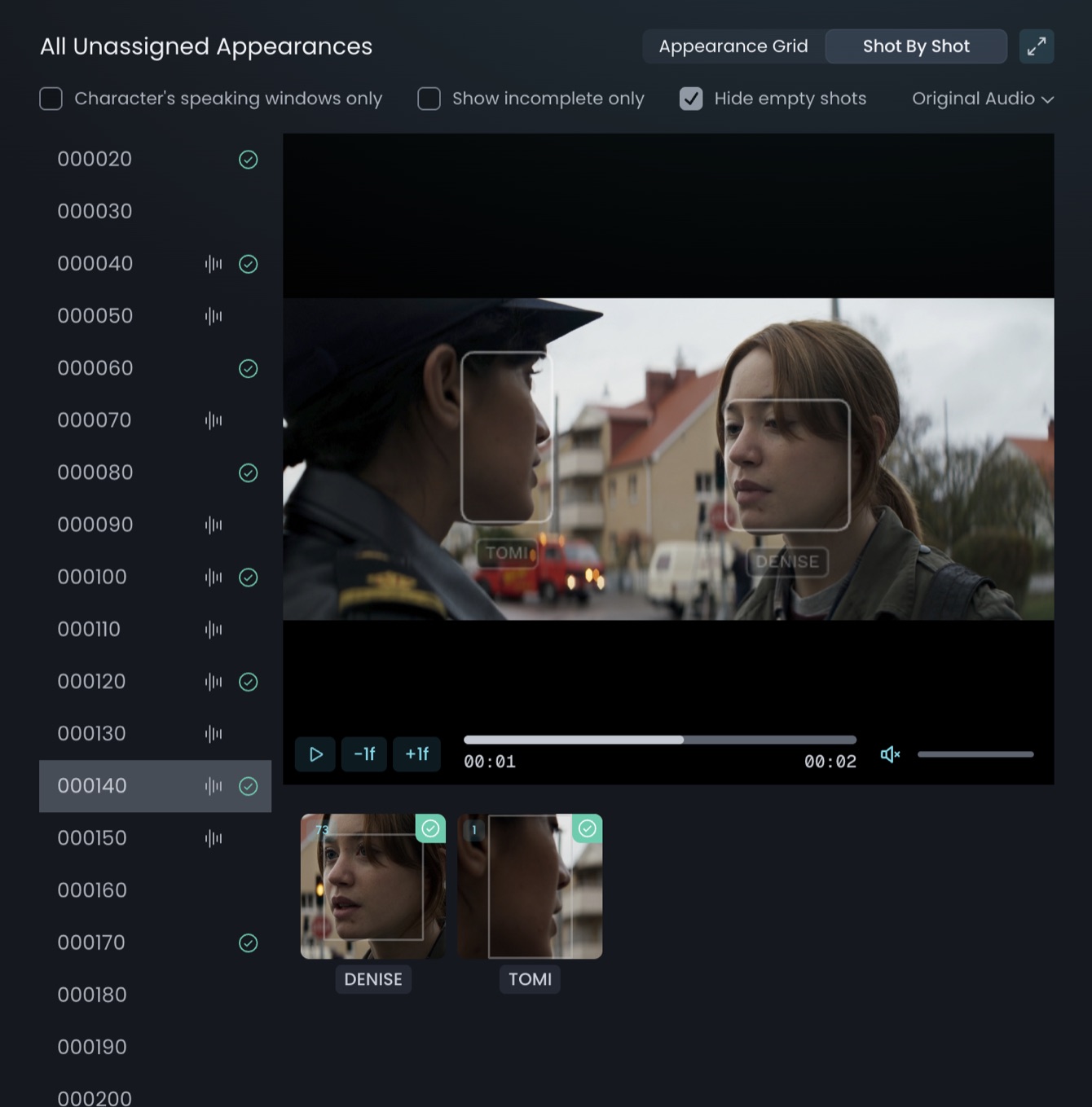
Task: Play the shot video
Action: [x=315, y=754]
